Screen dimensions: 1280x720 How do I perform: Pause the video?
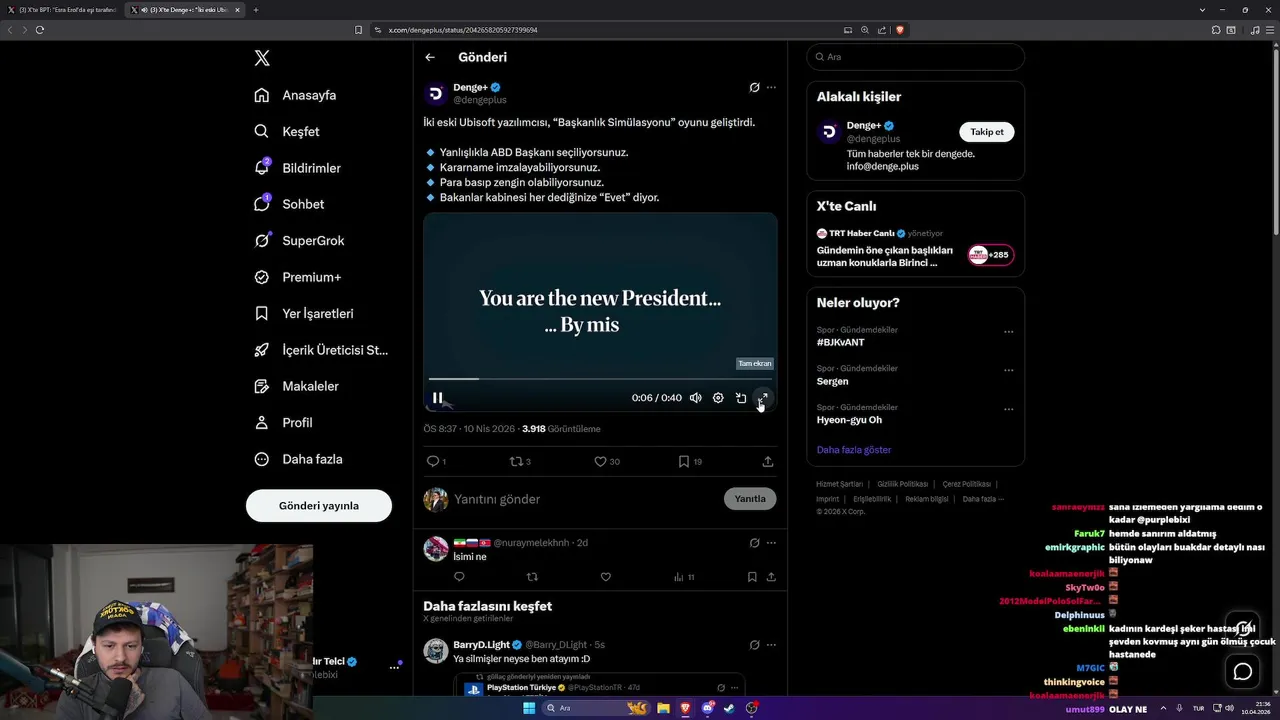(437, 398)
